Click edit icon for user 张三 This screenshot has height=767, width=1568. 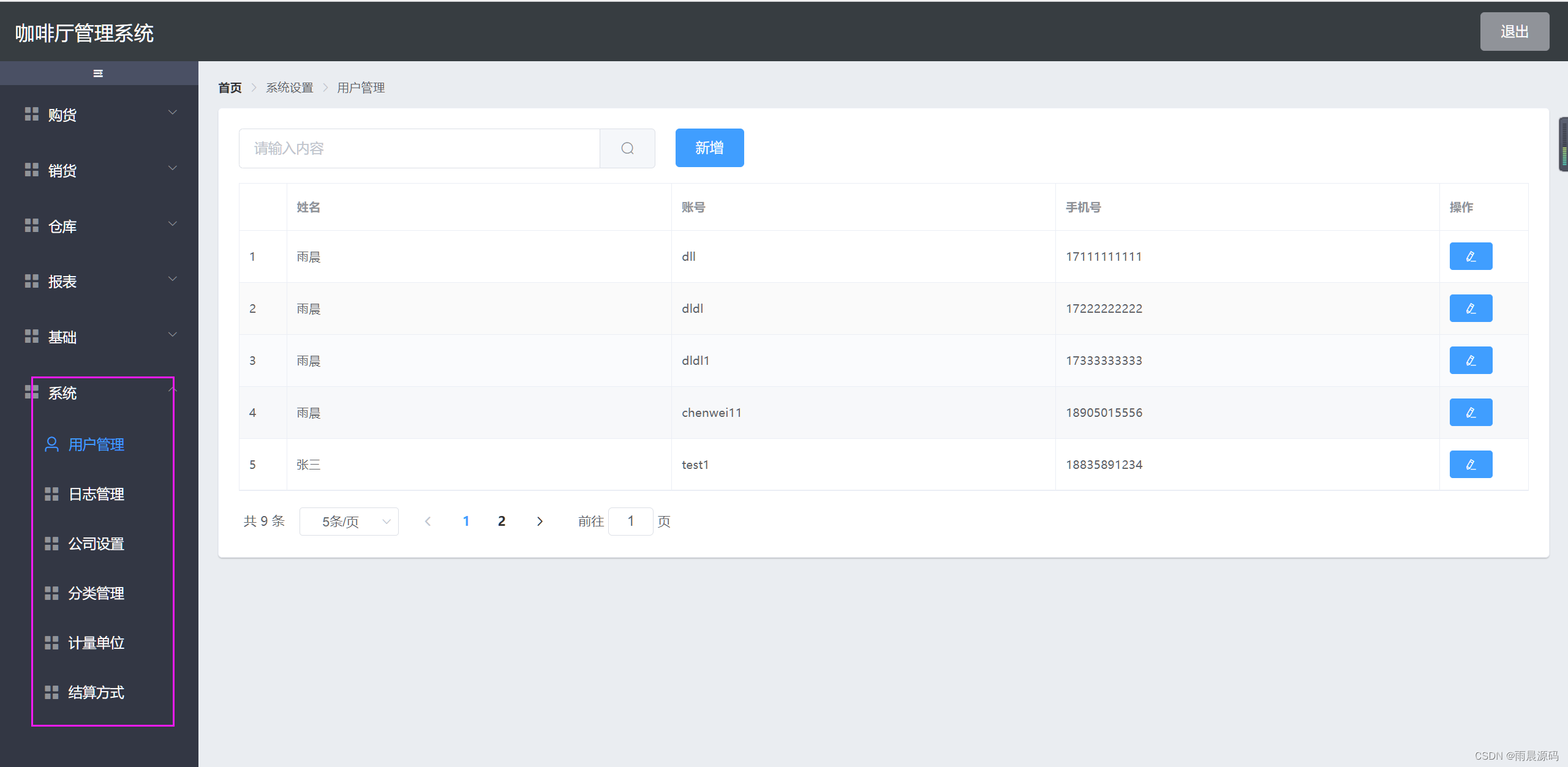1470,465
